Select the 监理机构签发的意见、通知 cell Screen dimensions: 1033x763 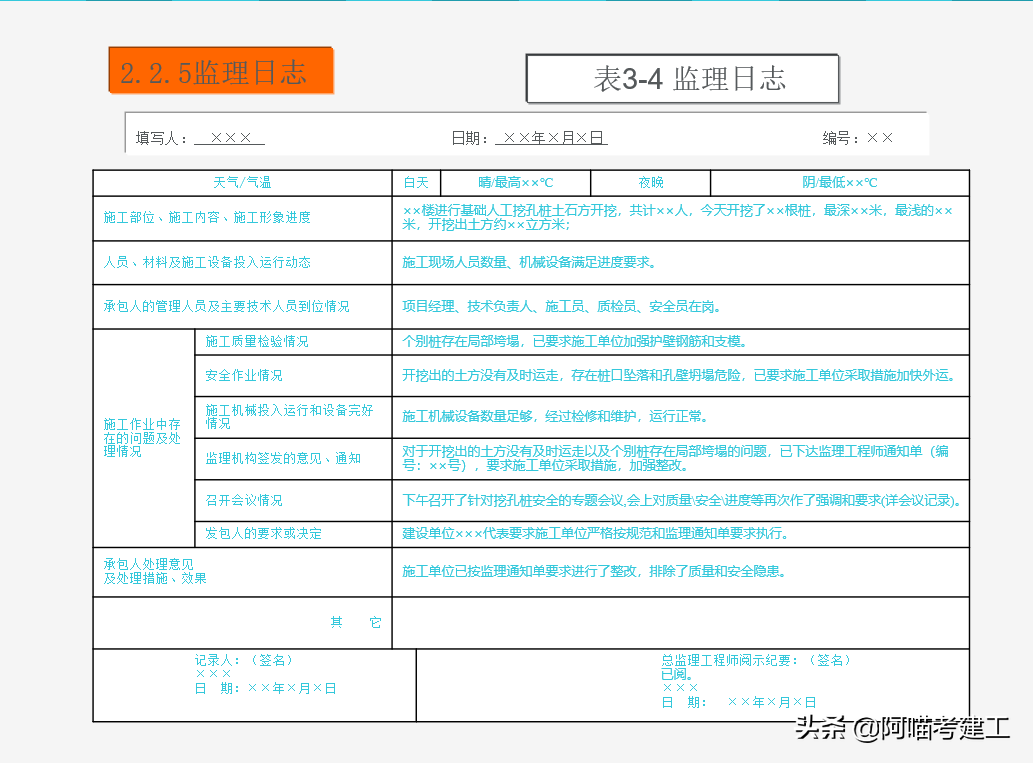point(254,459)
